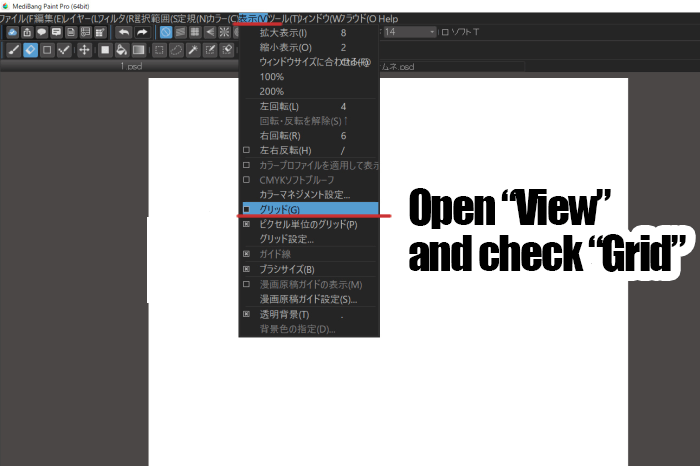Open 漫画原稿ガイド設定(S)... settings

309,300
